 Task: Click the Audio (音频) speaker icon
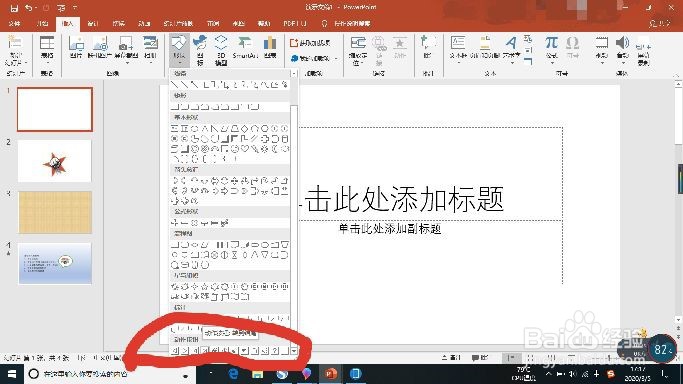click(x=622, y=43)
